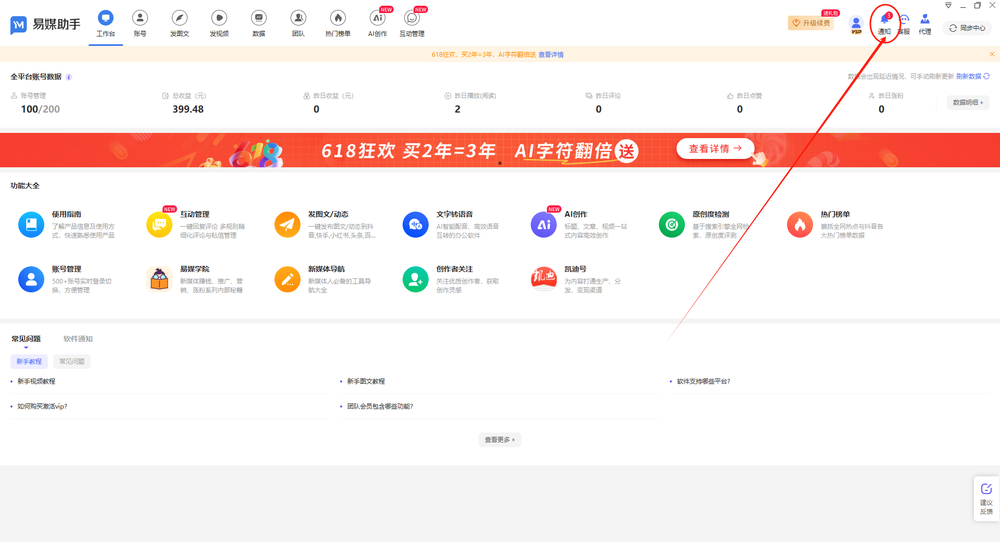Open 易媒学院 in the feature grid
Screen dimensions: 1000x542
[x=195, y=279]
